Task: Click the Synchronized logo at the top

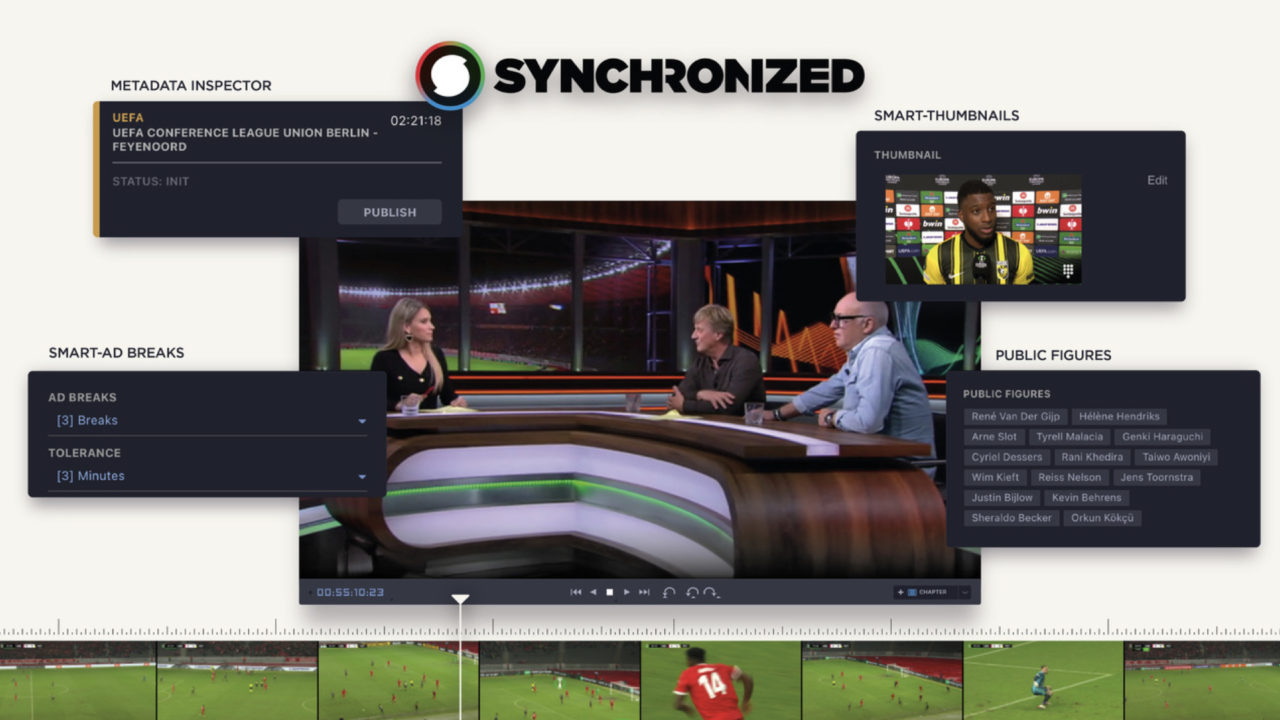Action: 640,73
